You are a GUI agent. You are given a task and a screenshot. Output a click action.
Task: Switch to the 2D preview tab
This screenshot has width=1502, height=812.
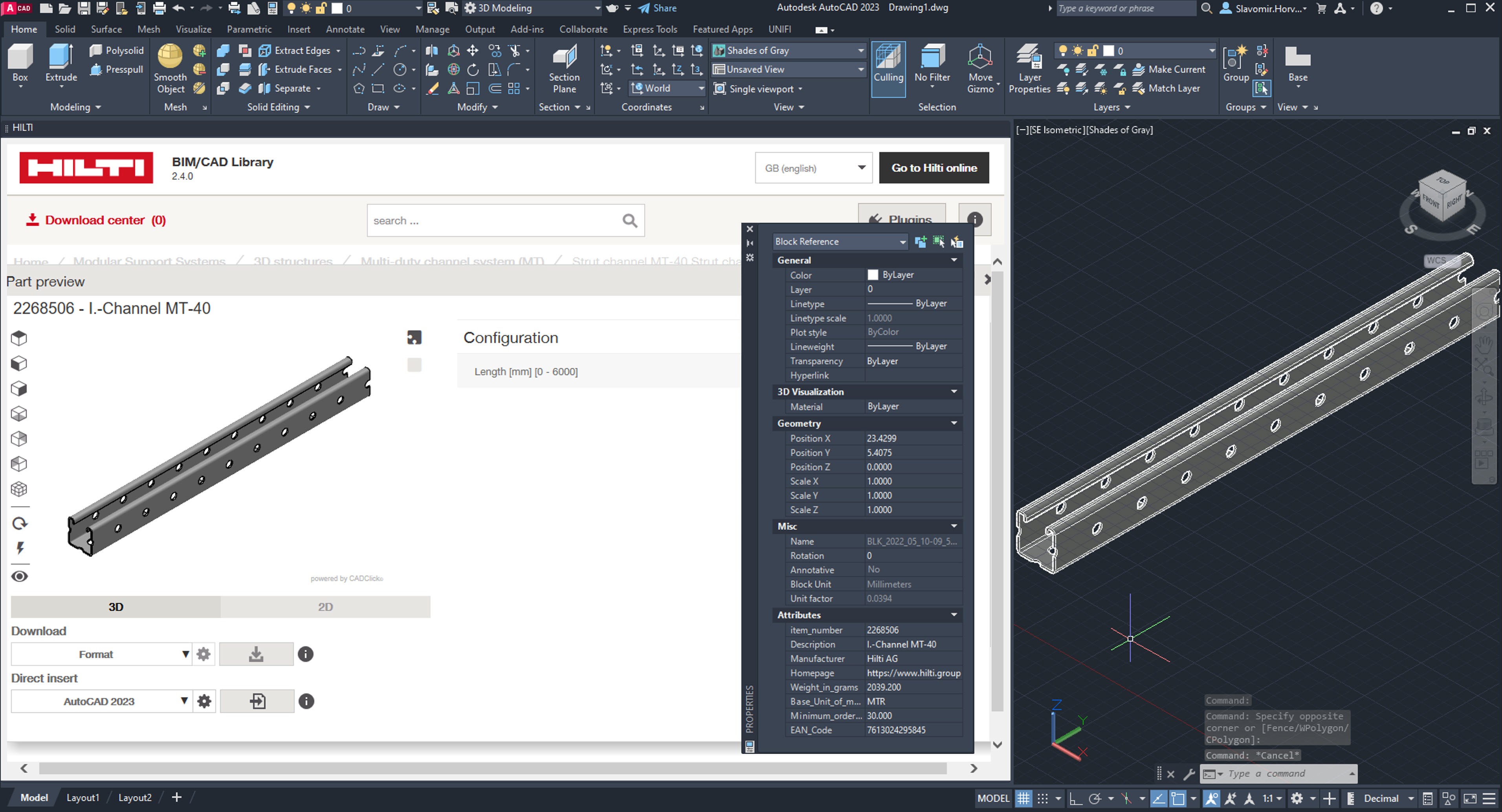tap(325, 607)
